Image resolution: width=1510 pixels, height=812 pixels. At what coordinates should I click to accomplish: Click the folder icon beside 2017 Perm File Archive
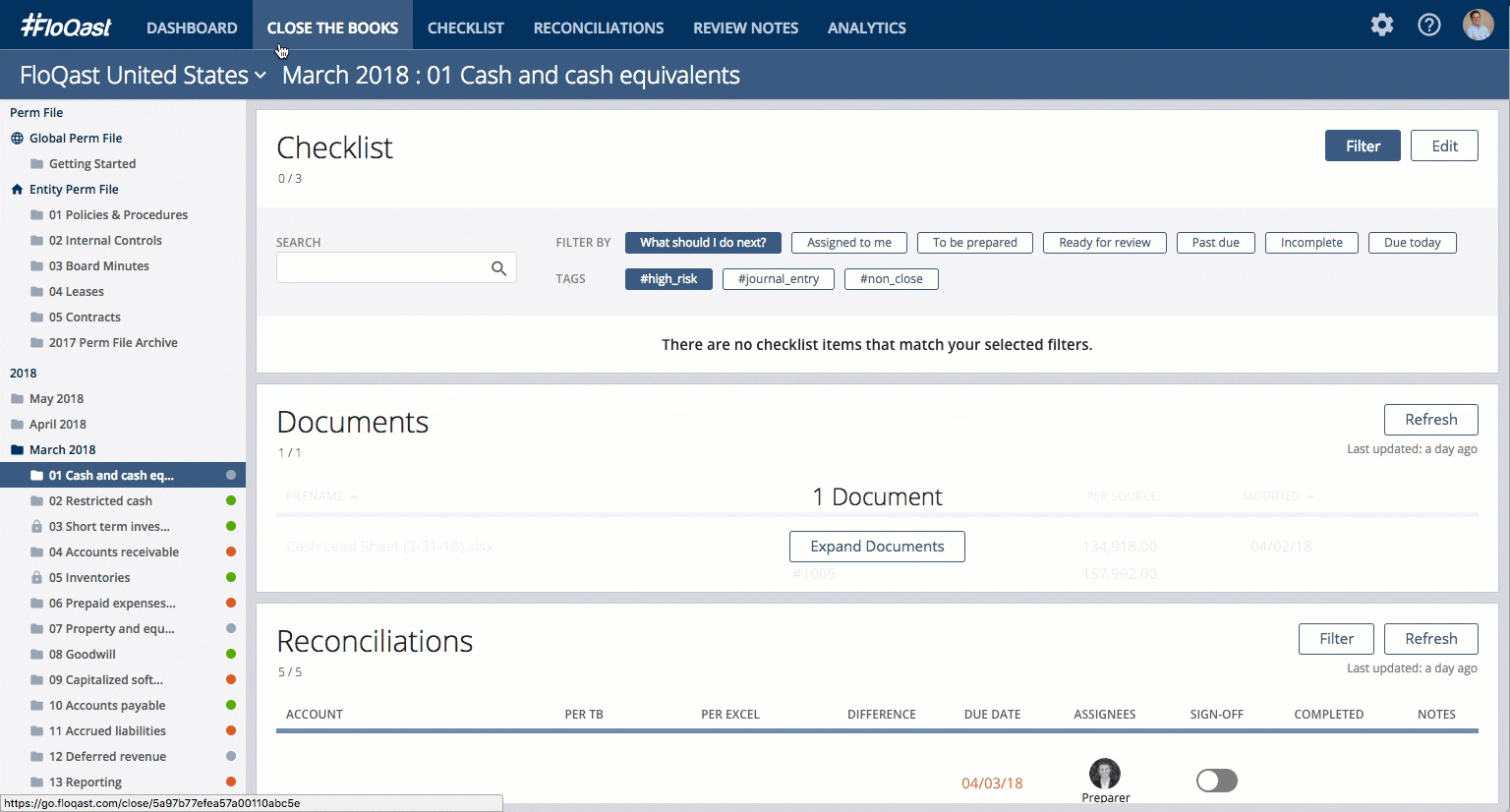(36, 343)
